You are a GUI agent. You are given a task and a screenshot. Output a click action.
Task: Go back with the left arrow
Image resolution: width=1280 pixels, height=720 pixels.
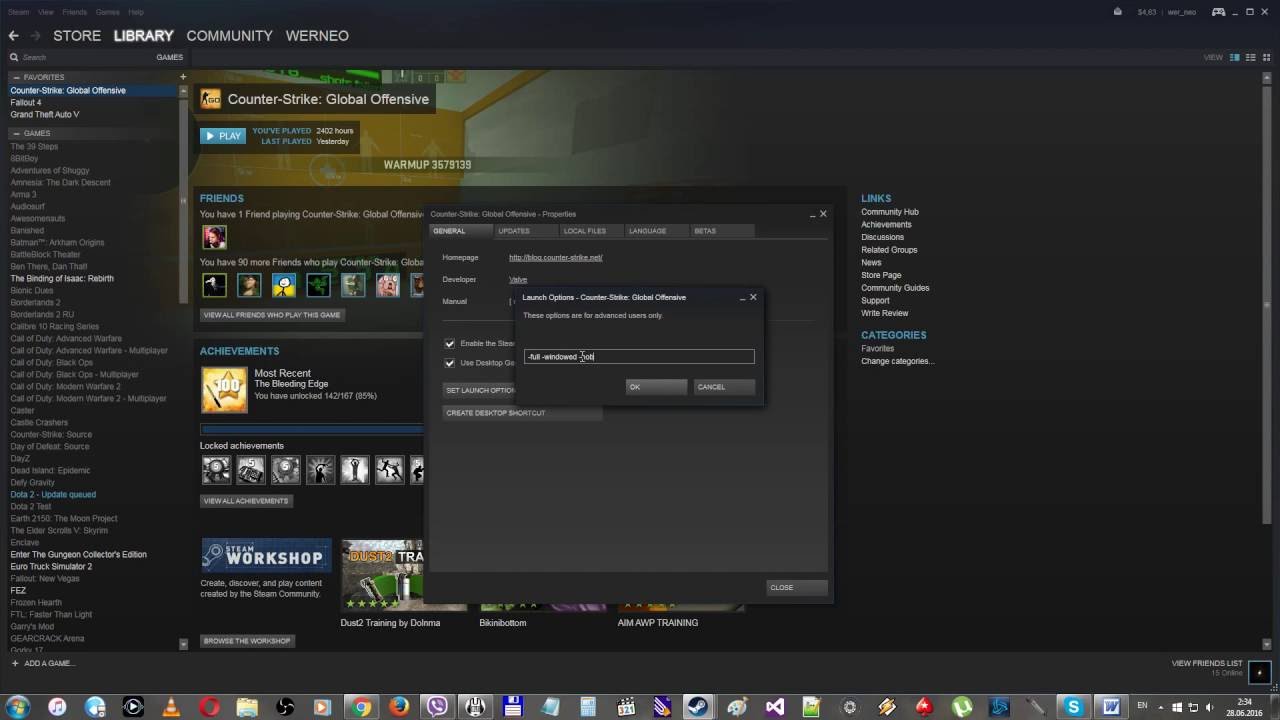click(13, 36)
